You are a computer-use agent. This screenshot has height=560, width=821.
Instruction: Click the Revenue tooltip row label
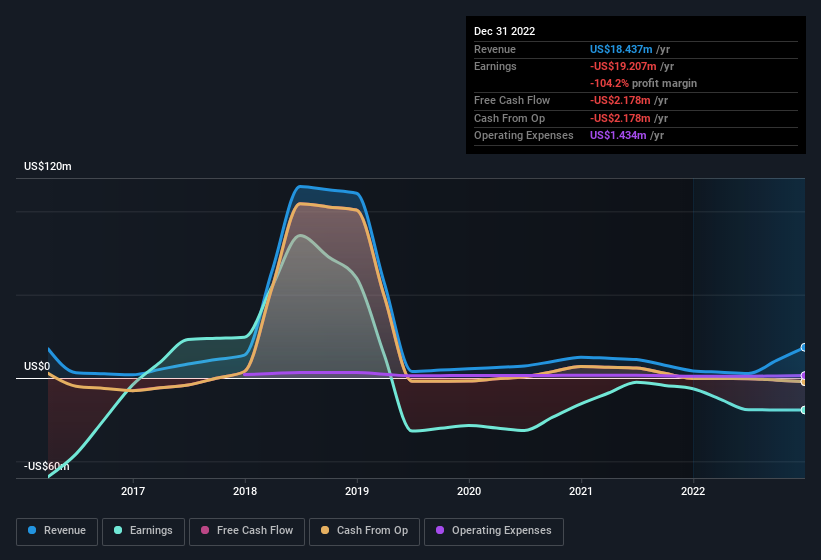click(x=495, y=49)
